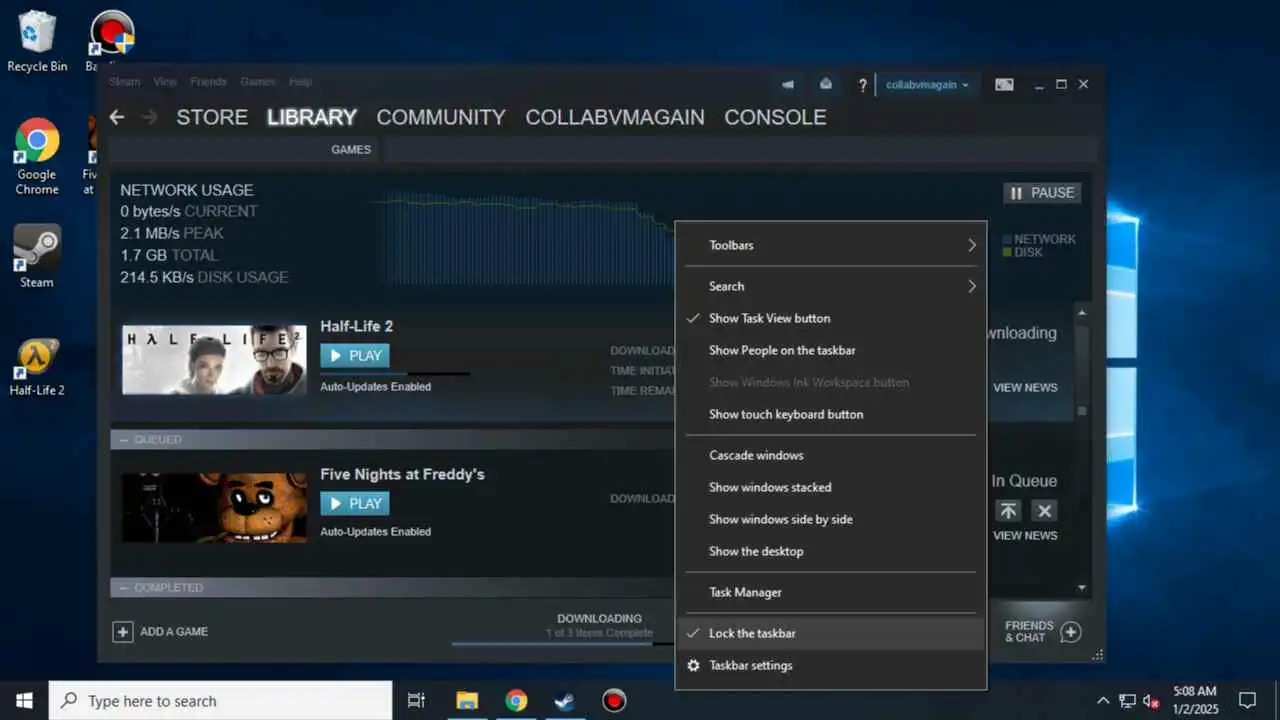Open the COLLABVMAGAIN profile tab
1280x720 pixels.
[x=615, y=117]
